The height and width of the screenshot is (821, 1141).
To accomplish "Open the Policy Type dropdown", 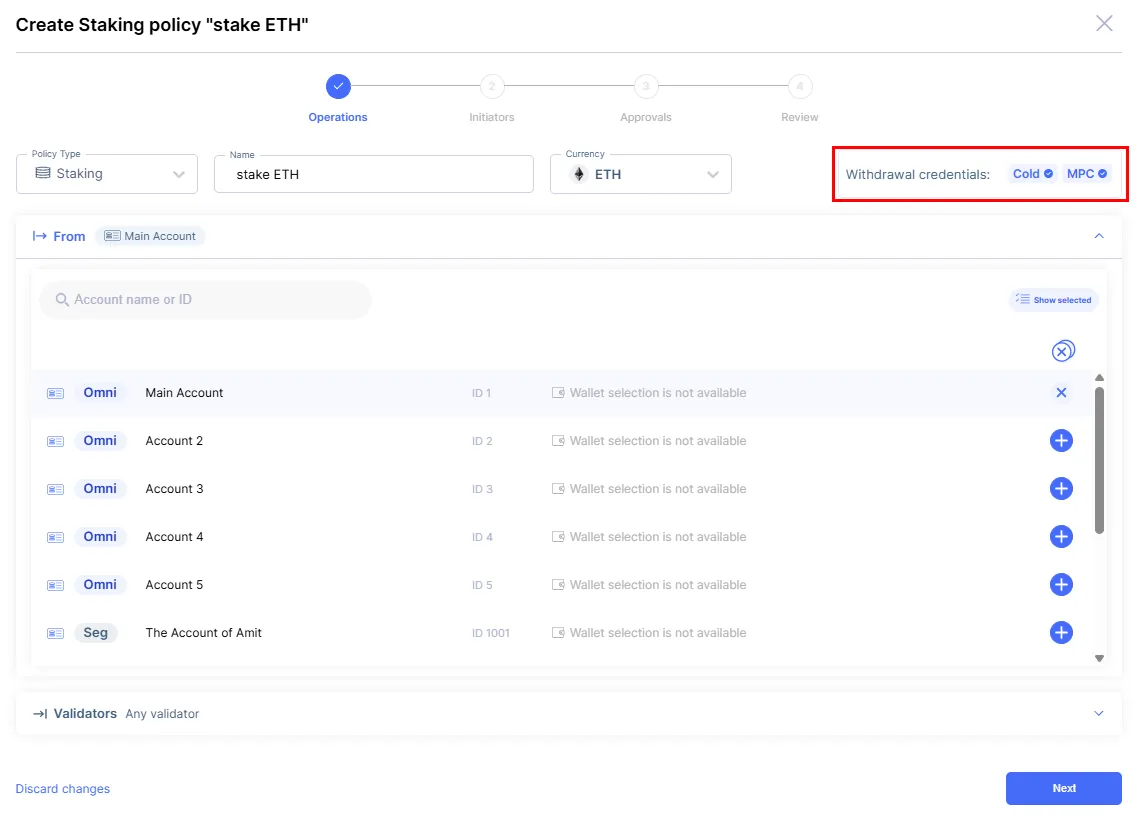I will point(107,174).
